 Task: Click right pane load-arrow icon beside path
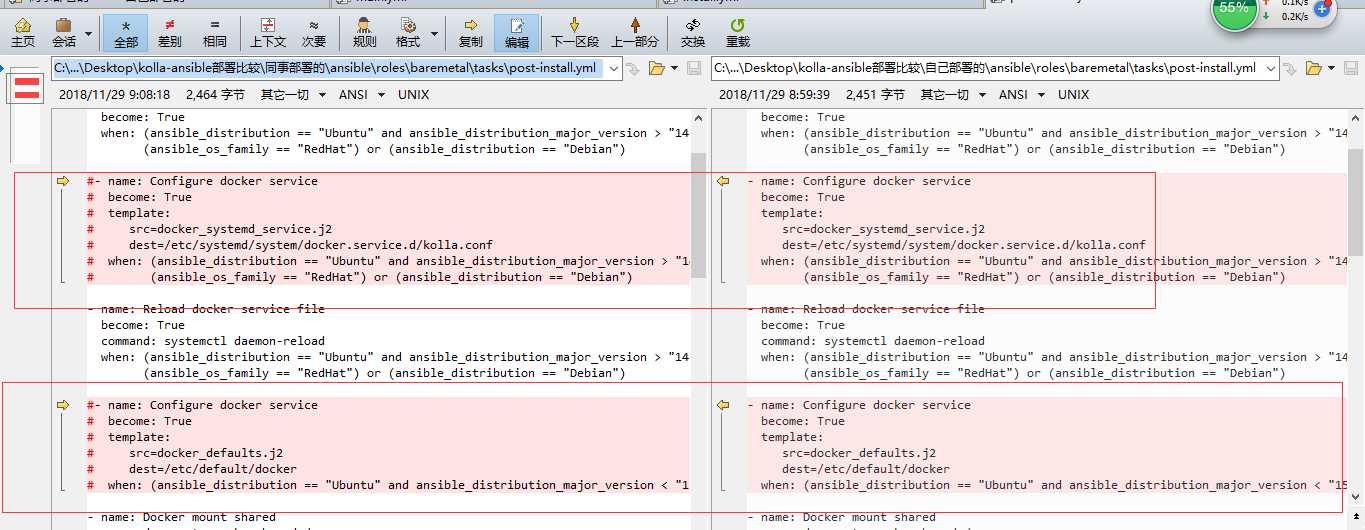pyautogui.click(x=1291, y=68)
